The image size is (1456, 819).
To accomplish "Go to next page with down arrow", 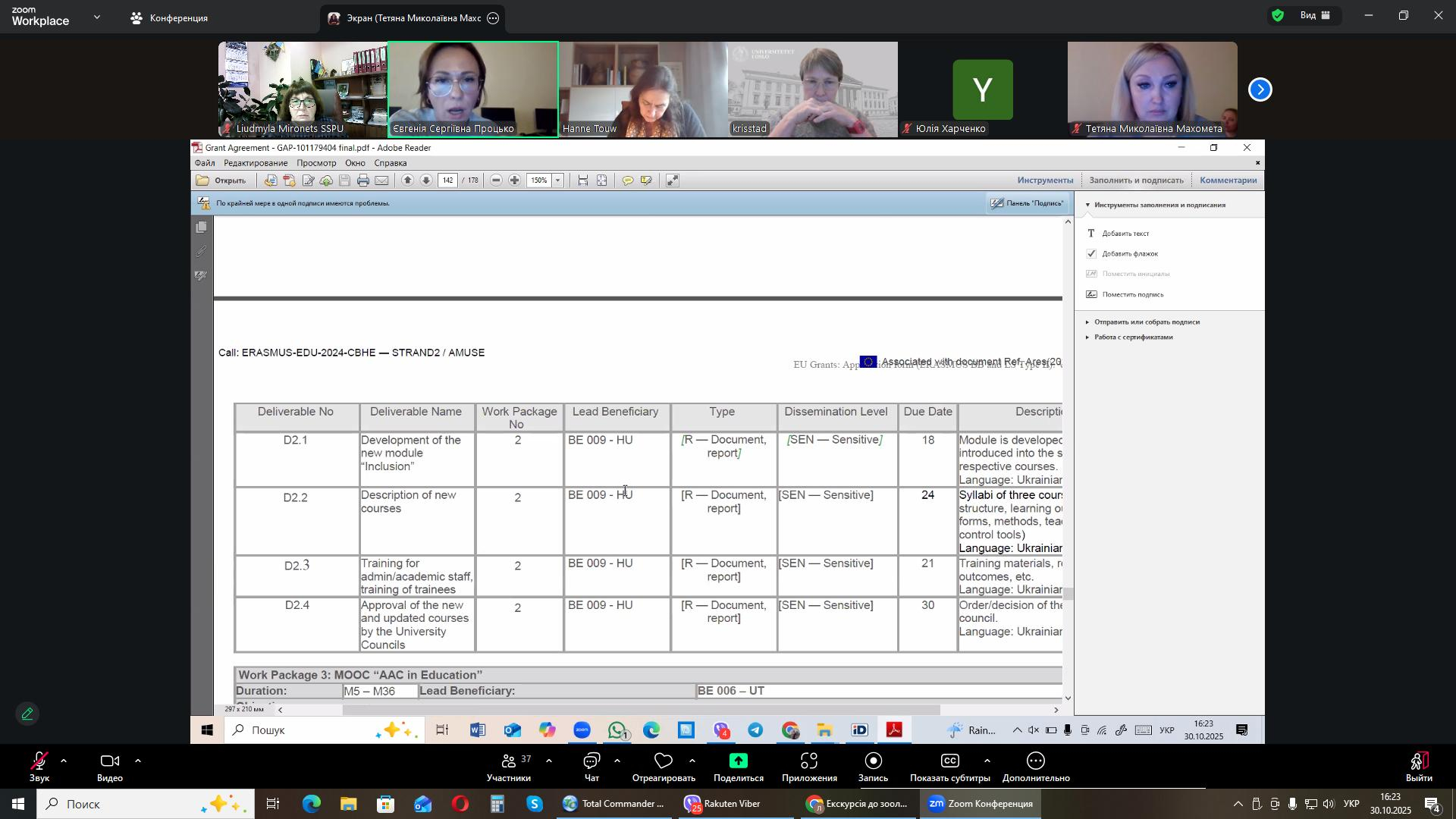I will coord(426,180).
